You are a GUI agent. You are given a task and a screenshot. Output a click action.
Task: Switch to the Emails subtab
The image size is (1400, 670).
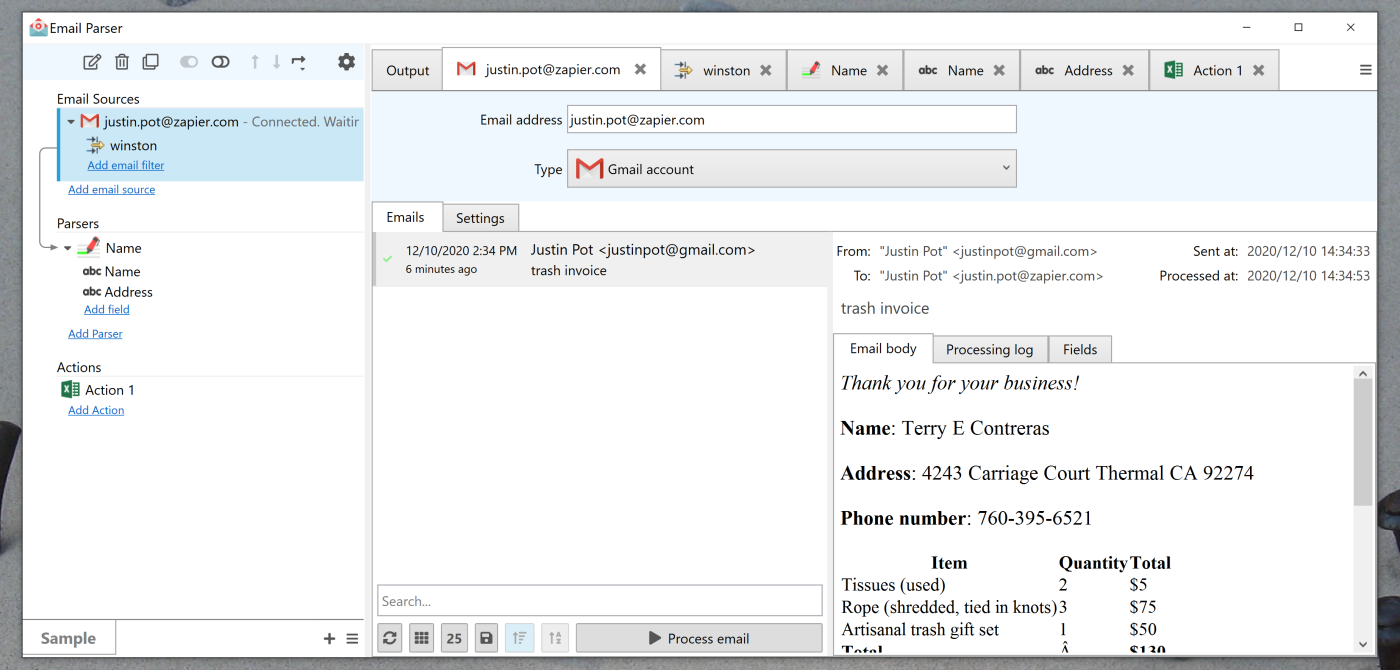pos(405,217)
